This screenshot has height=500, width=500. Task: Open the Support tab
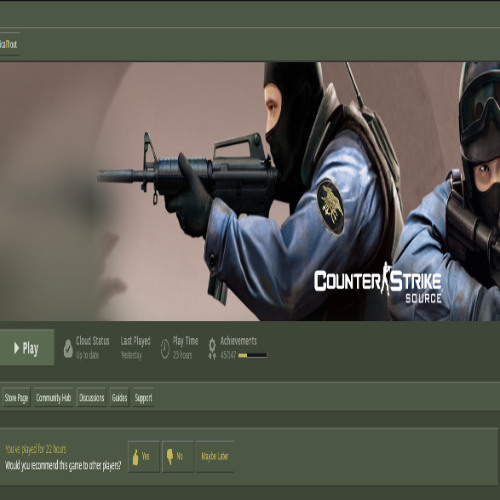click(x=143, y=397)
